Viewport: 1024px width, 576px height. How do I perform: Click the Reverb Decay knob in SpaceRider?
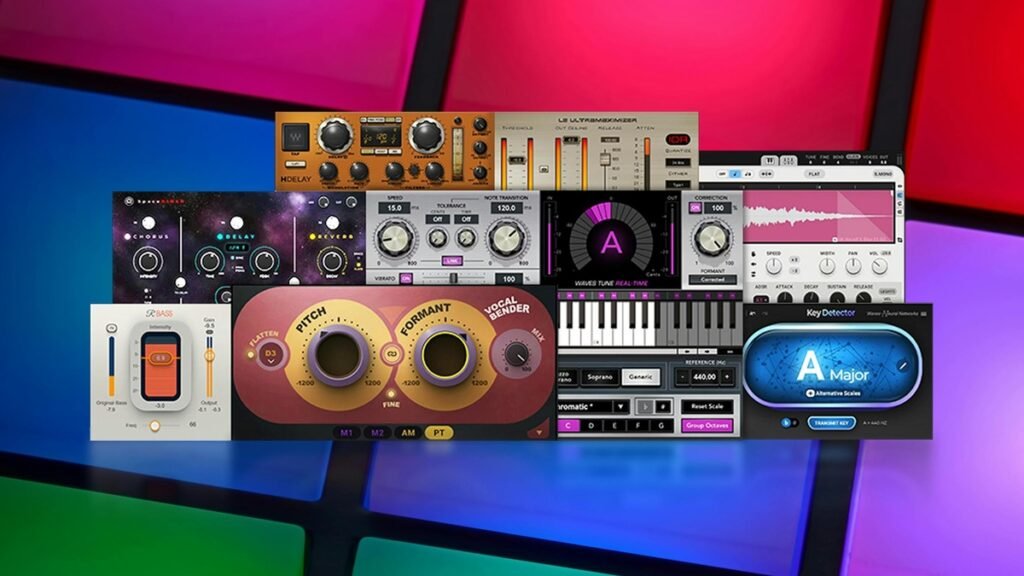(333, 261)
